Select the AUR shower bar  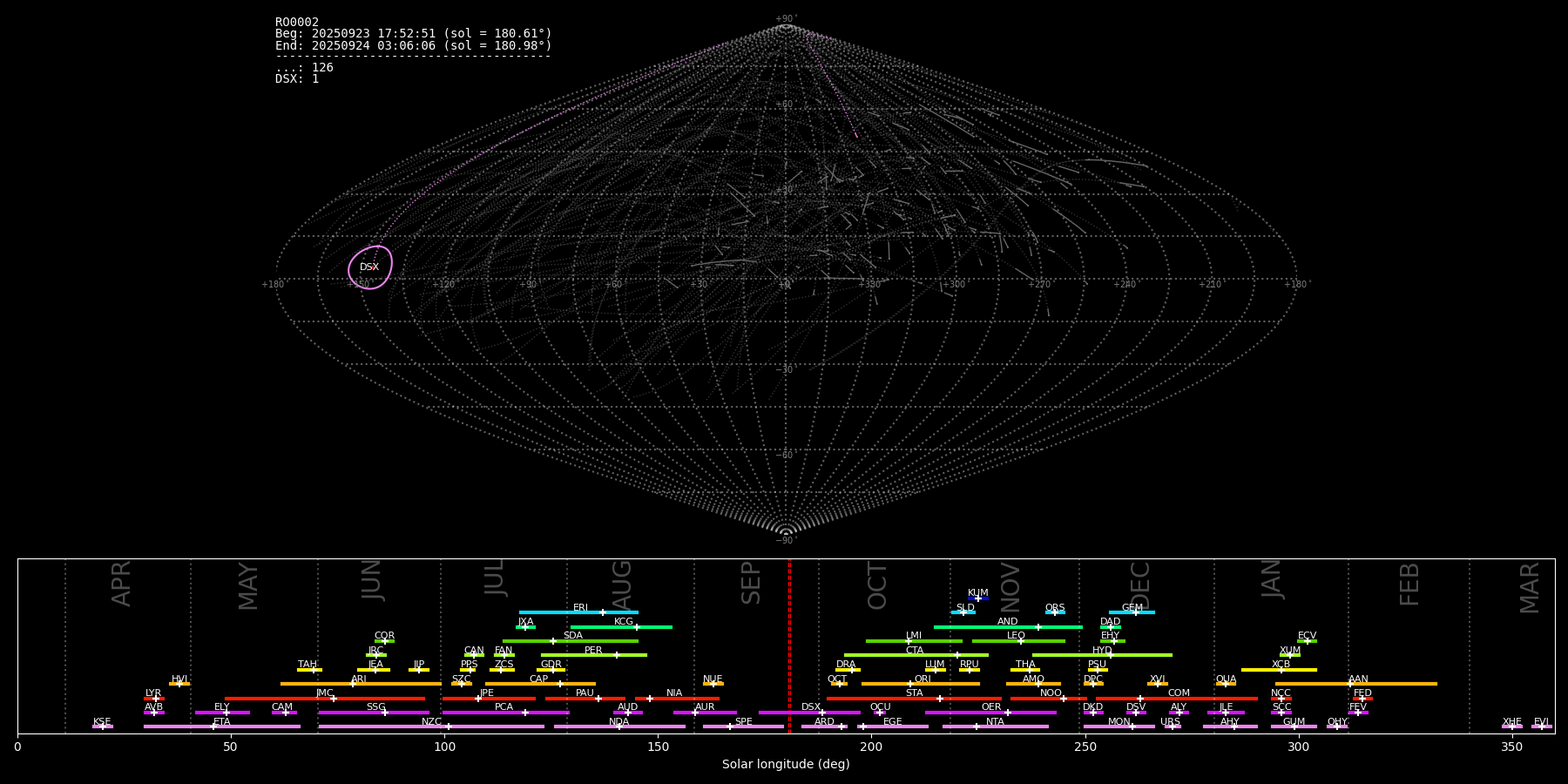click(x=705, y=713)
